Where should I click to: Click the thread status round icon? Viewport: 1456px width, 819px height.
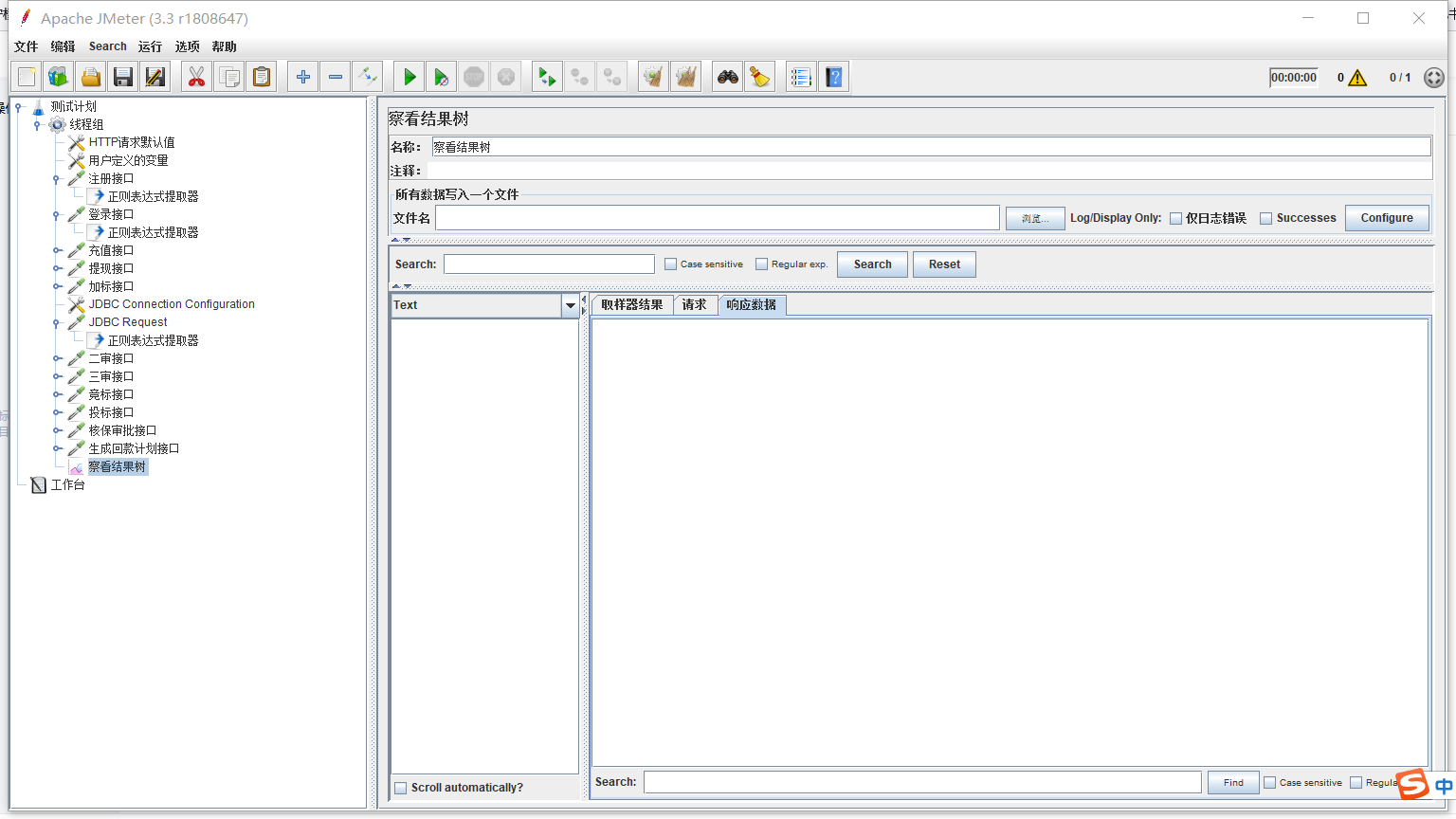pyautogui.click(x=1434, y=78)
